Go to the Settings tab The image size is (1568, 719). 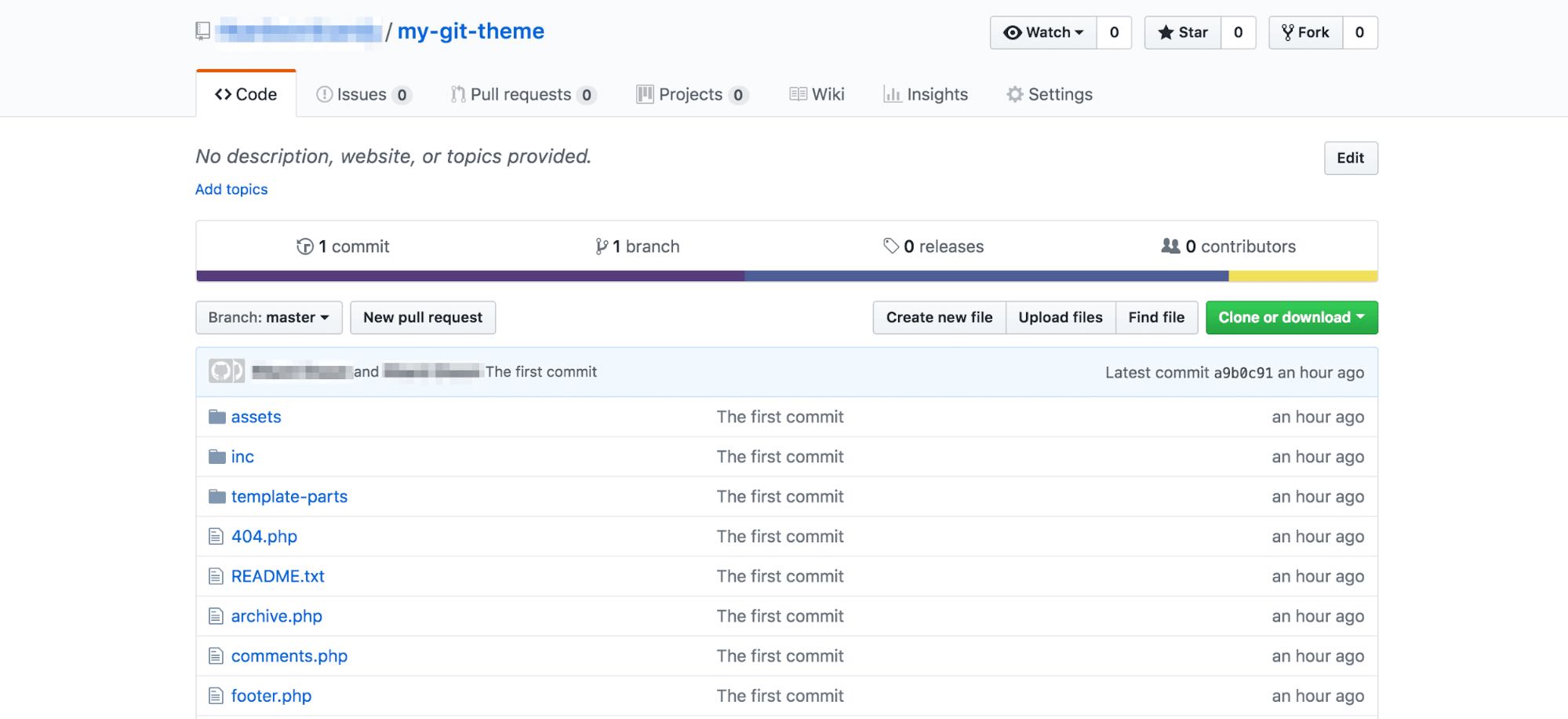coord(1050,94)
